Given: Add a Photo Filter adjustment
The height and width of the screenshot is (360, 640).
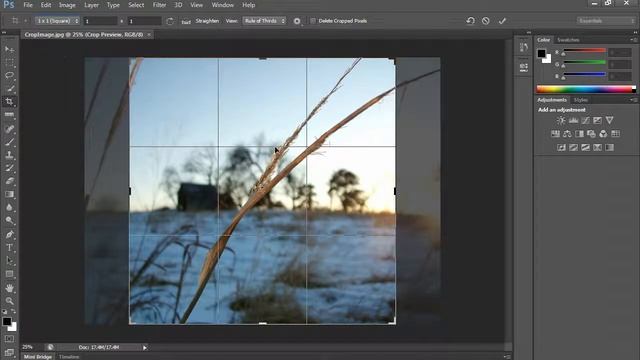Looking at the screenshot, I should pyautogui.click(x=591, y=134).
